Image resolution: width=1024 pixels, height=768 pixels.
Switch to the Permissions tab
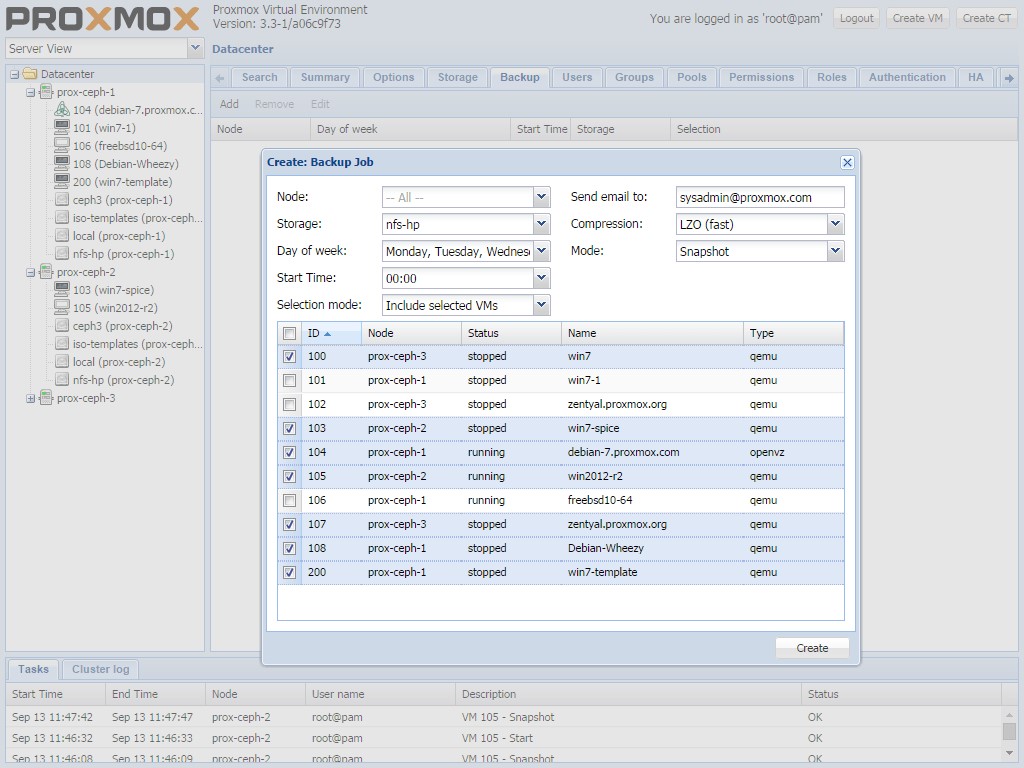click(761, 77)
